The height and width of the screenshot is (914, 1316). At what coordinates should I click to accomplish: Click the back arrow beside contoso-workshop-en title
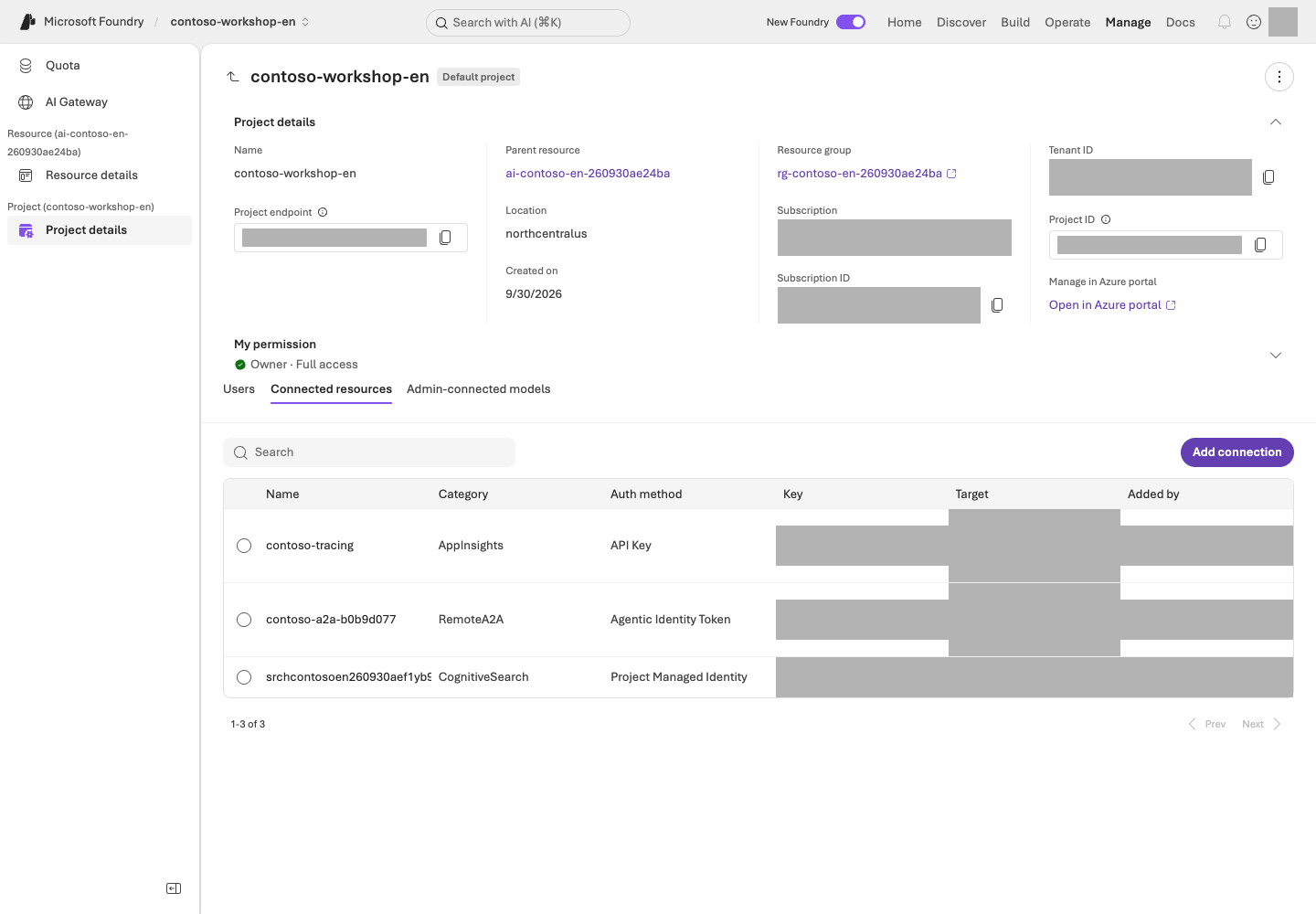[x=233, y=77]
